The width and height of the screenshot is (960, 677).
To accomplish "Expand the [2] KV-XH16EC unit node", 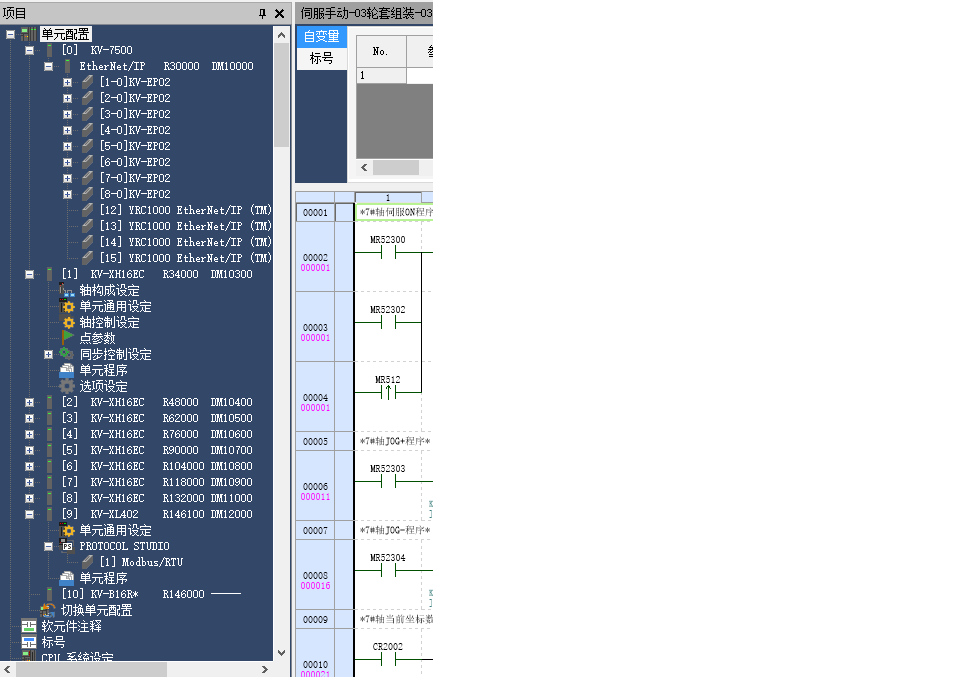I will pyautogui.click(x=29, y=402).
